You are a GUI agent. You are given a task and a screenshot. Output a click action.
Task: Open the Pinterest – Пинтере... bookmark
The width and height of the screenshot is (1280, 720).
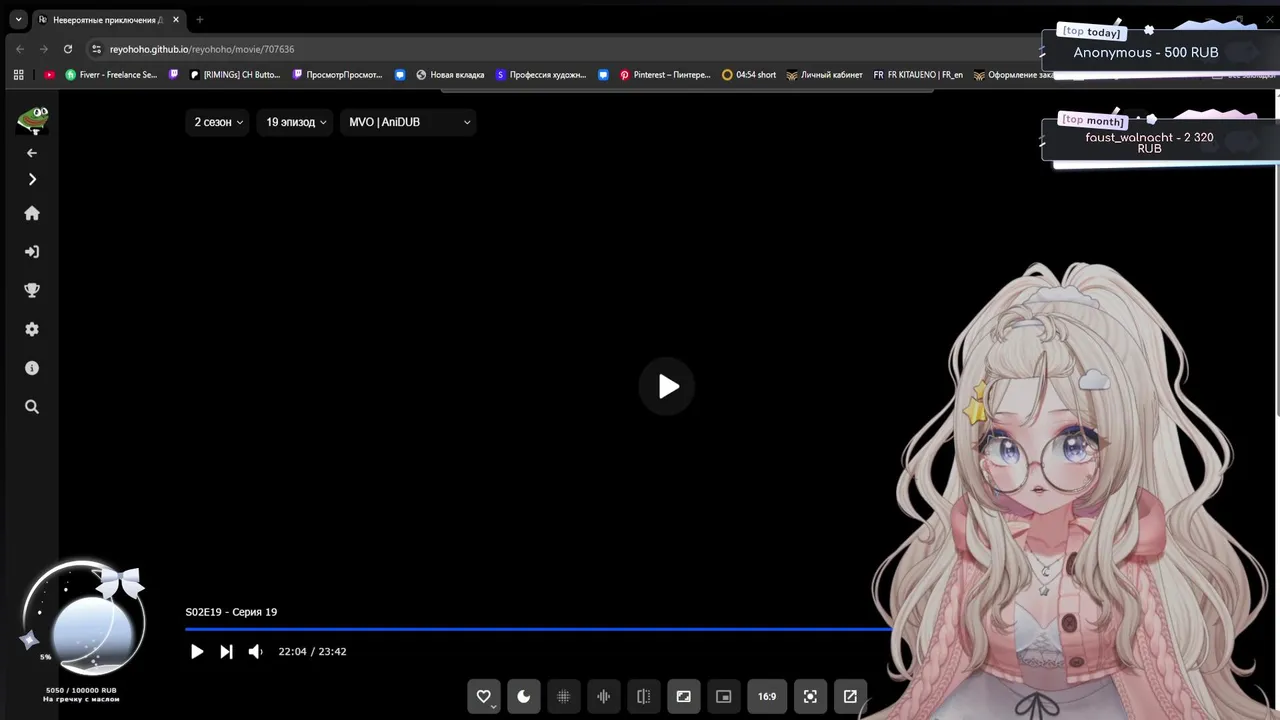tap(665, 75)
